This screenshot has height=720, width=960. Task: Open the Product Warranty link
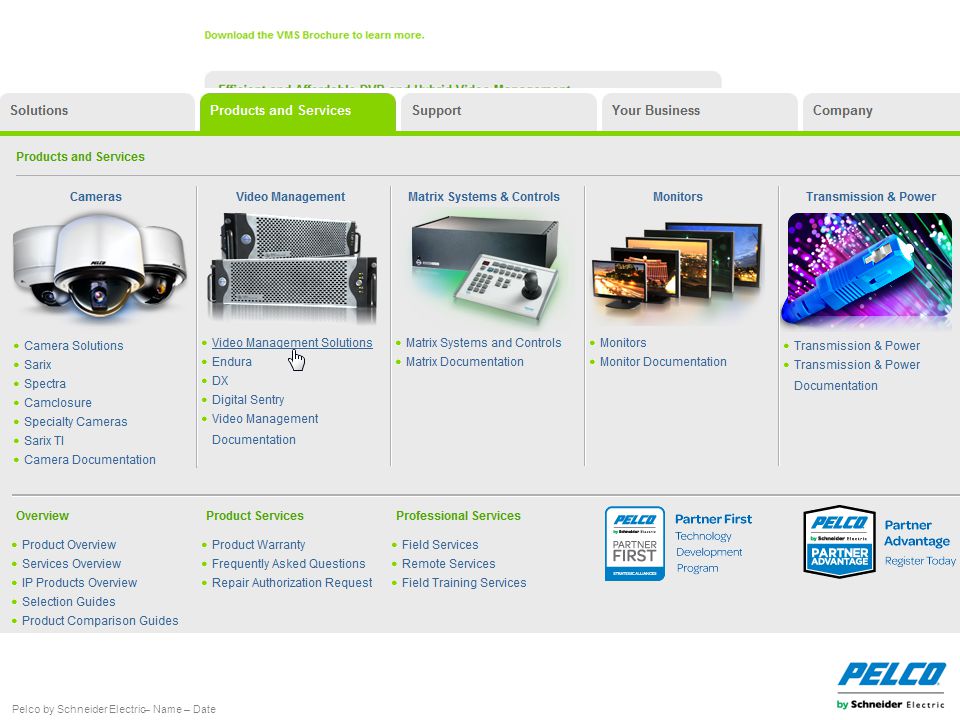coord(258,545)
